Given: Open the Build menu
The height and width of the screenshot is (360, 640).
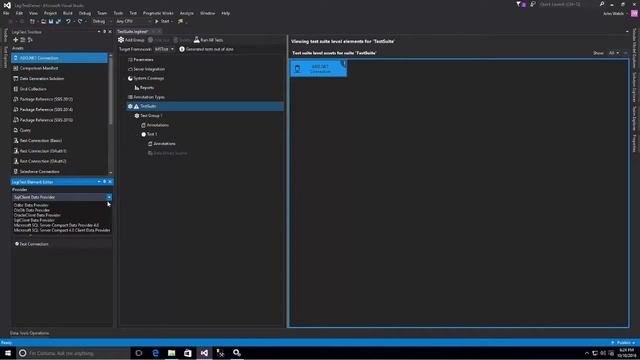Looking at the screenshot, I should 68,13.
